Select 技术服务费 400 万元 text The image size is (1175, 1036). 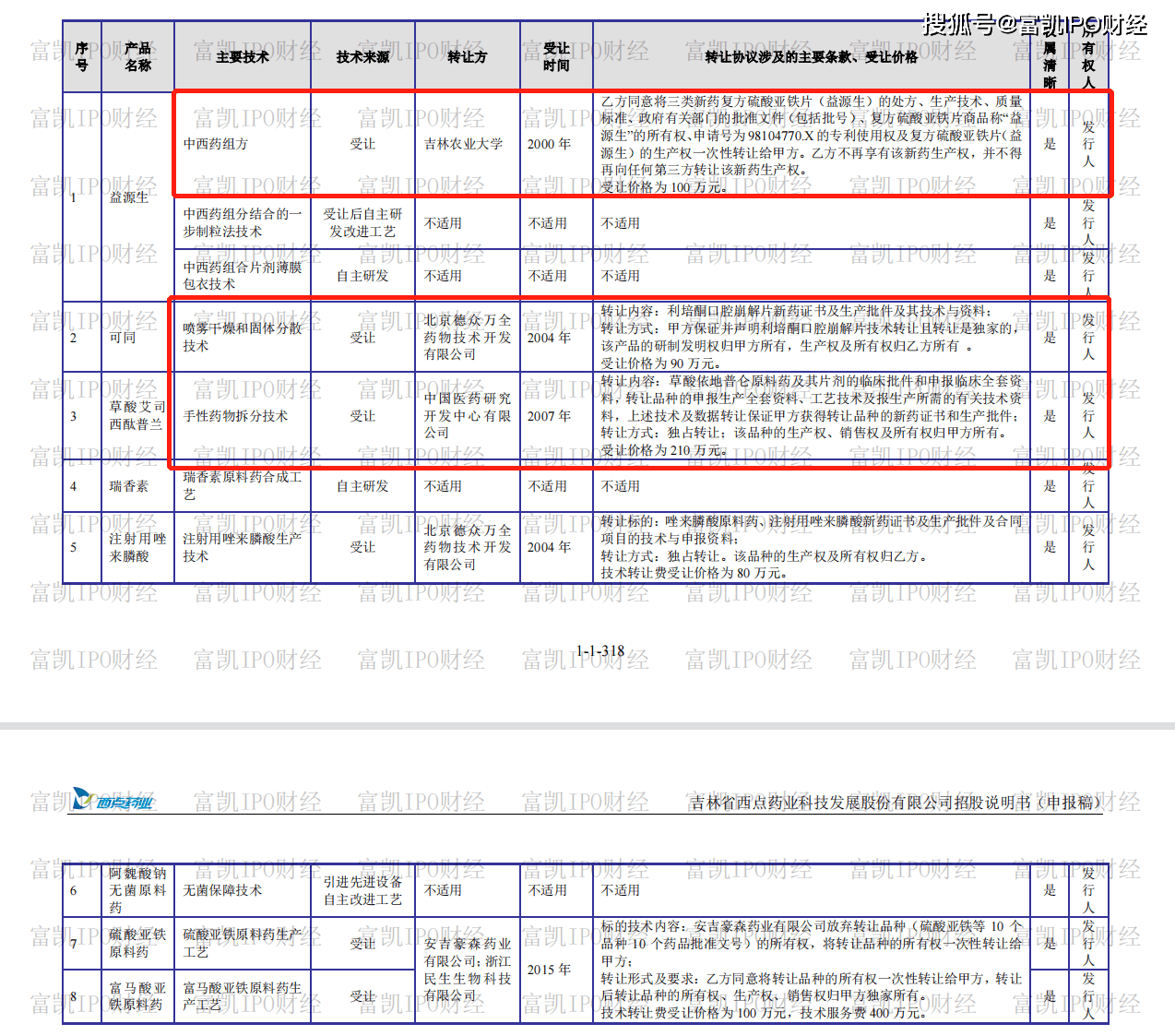coord(863,1013)
